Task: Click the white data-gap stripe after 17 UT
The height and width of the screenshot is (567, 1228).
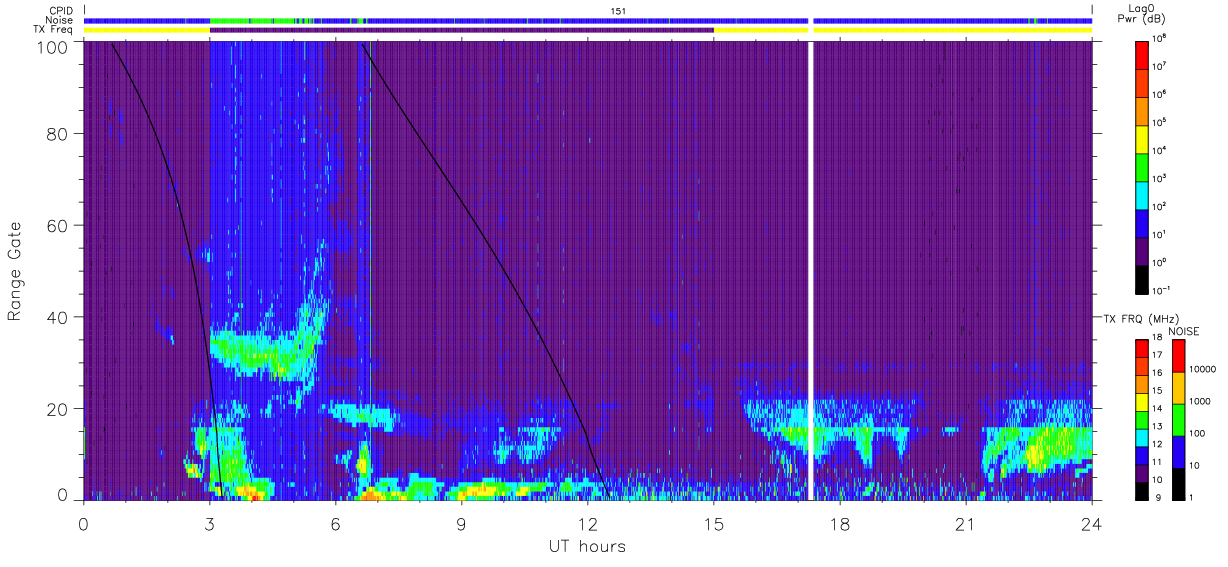Action: tap(811, 270)
